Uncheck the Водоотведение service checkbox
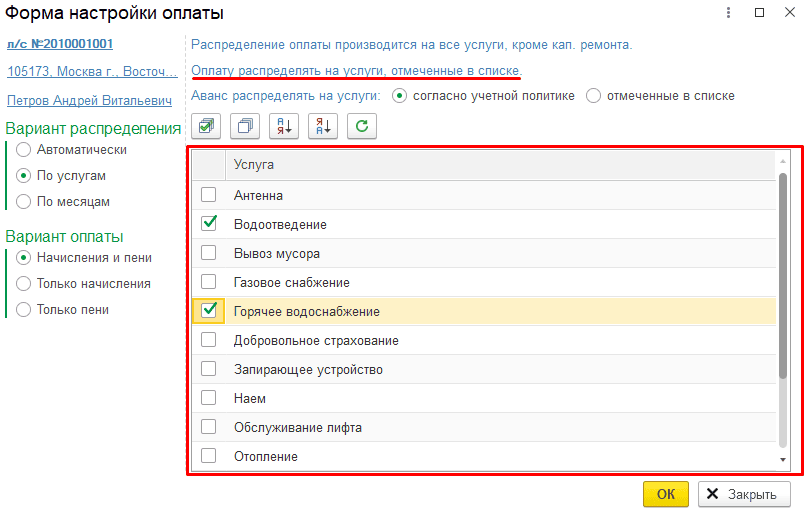Image resolution: width=807 pixels, height=515 pixels. click(x=208, y=224)
